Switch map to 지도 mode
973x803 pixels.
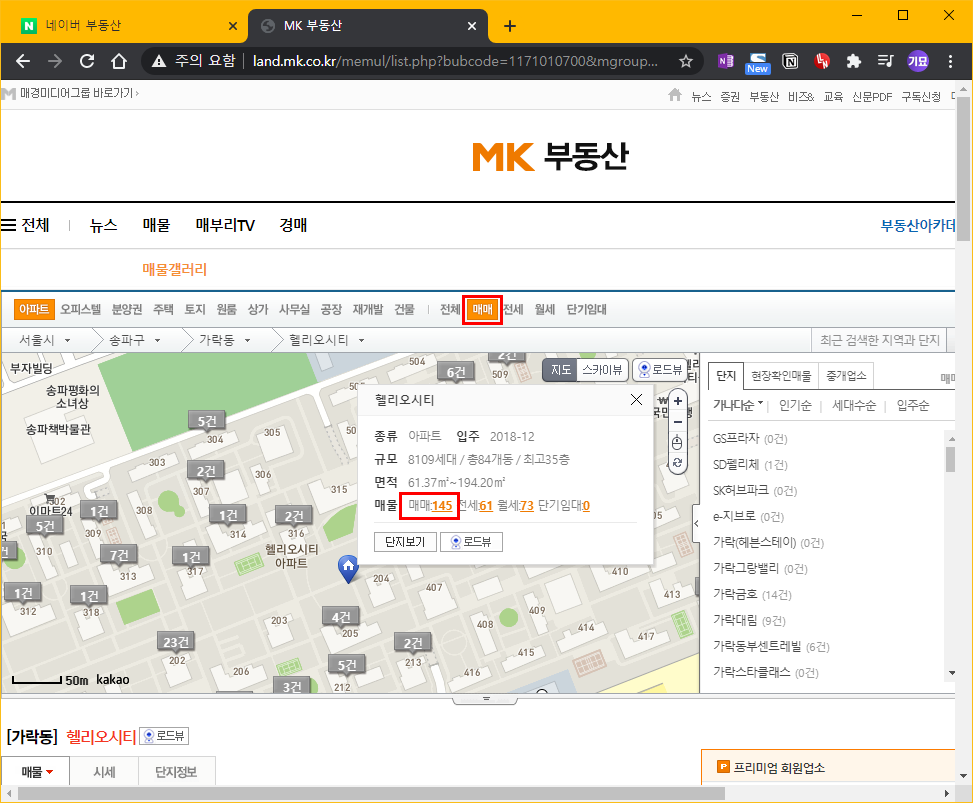coord(560,370)
